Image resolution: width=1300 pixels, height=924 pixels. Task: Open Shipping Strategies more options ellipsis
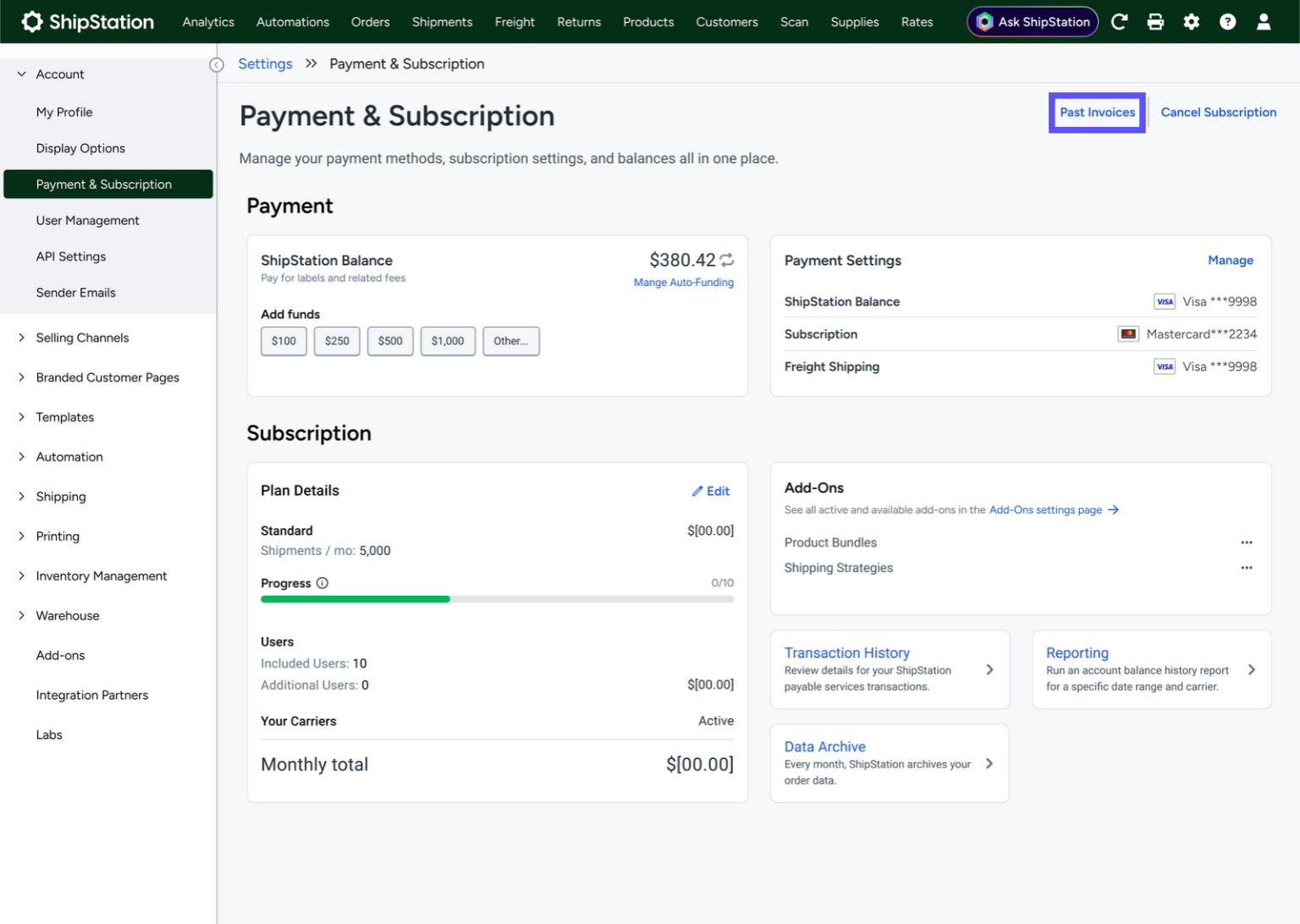(x=1247, y=568)
